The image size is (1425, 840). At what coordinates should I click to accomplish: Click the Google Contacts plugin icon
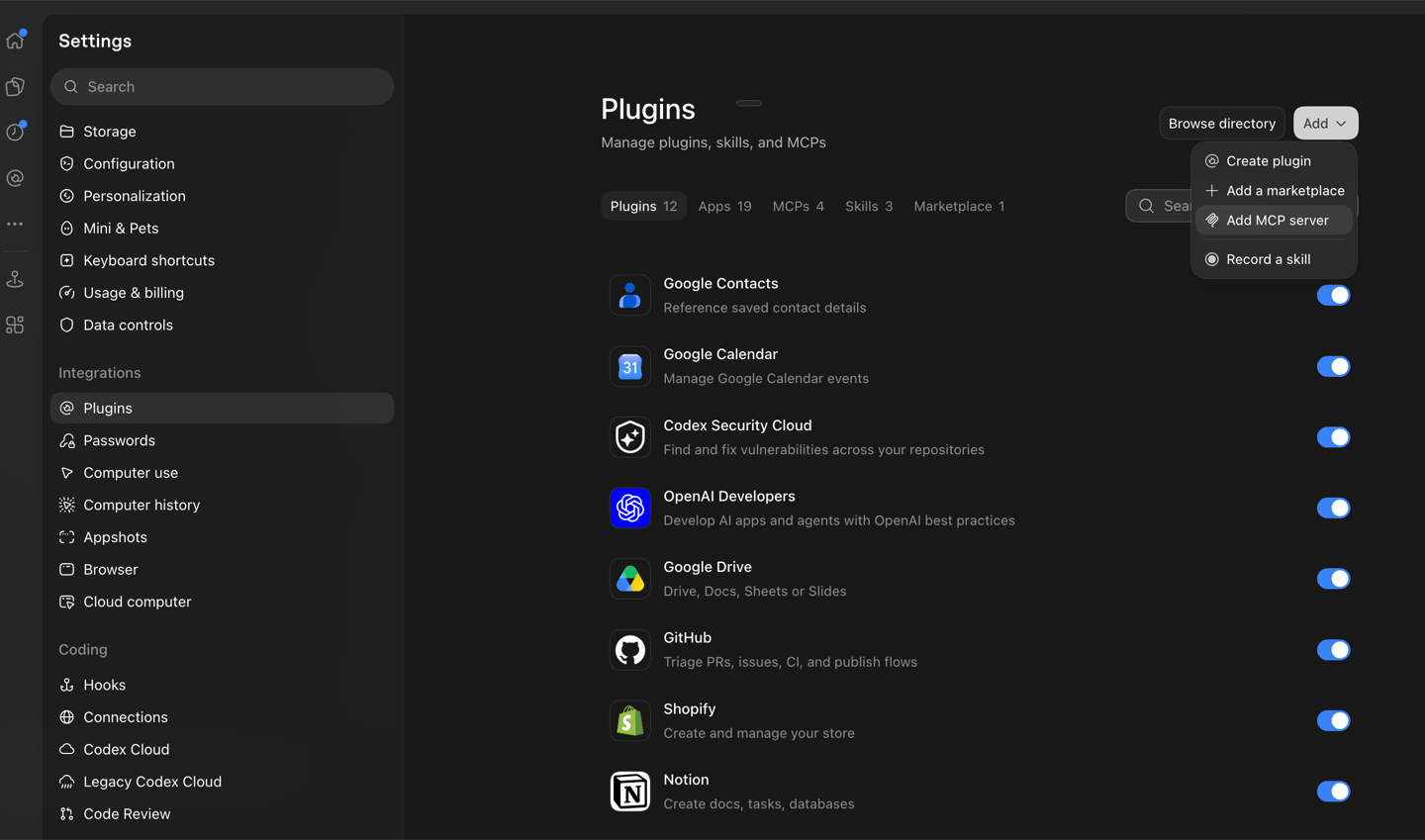[630, 295]
